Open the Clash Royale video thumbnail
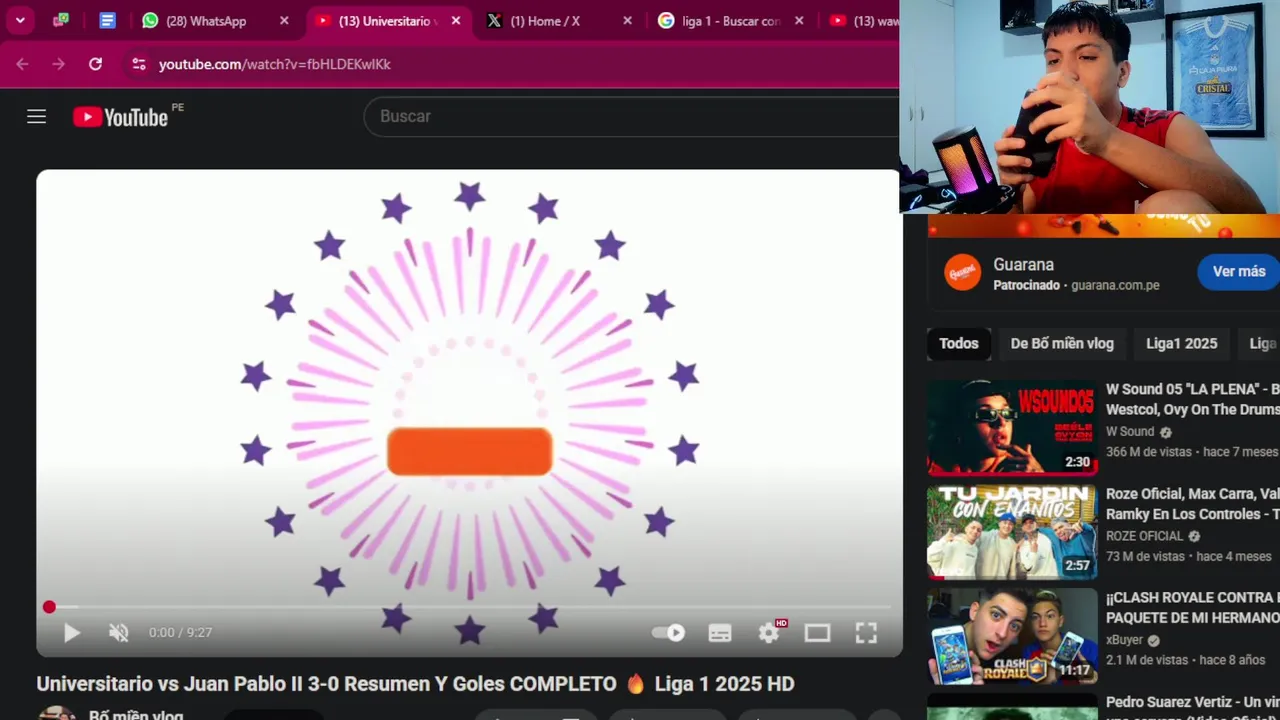Viewport: 1280px width, 720px height. coord(1012,636)
